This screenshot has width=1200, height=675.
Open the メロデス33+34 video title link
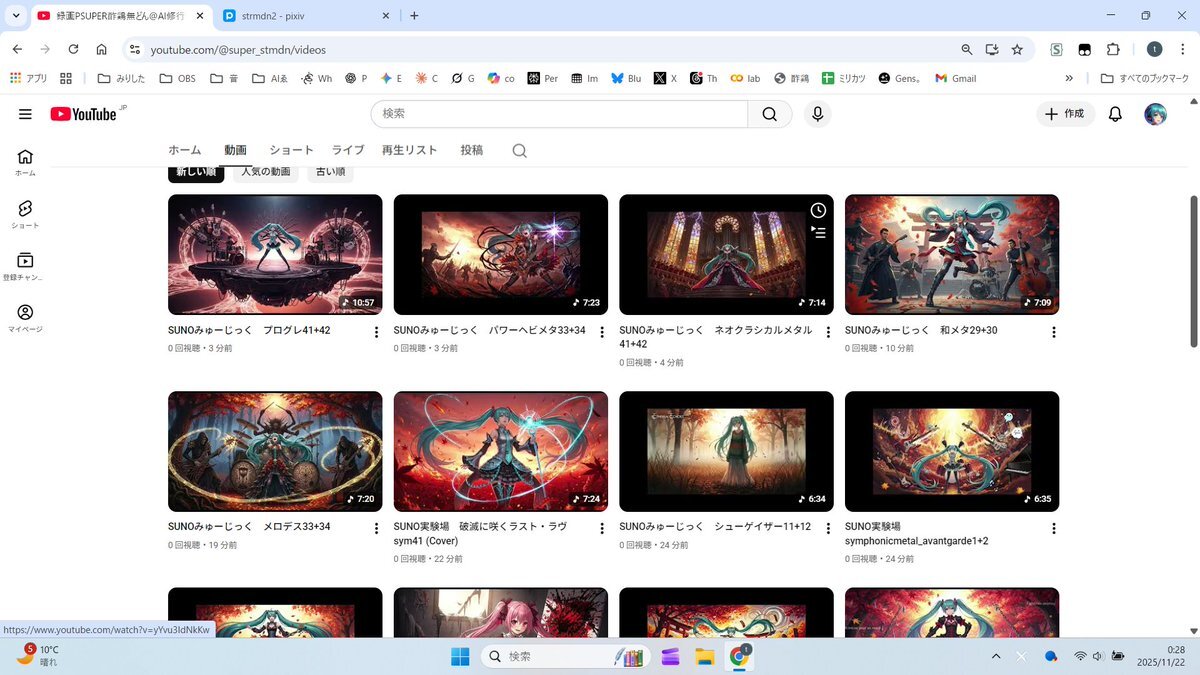point(249,526)
